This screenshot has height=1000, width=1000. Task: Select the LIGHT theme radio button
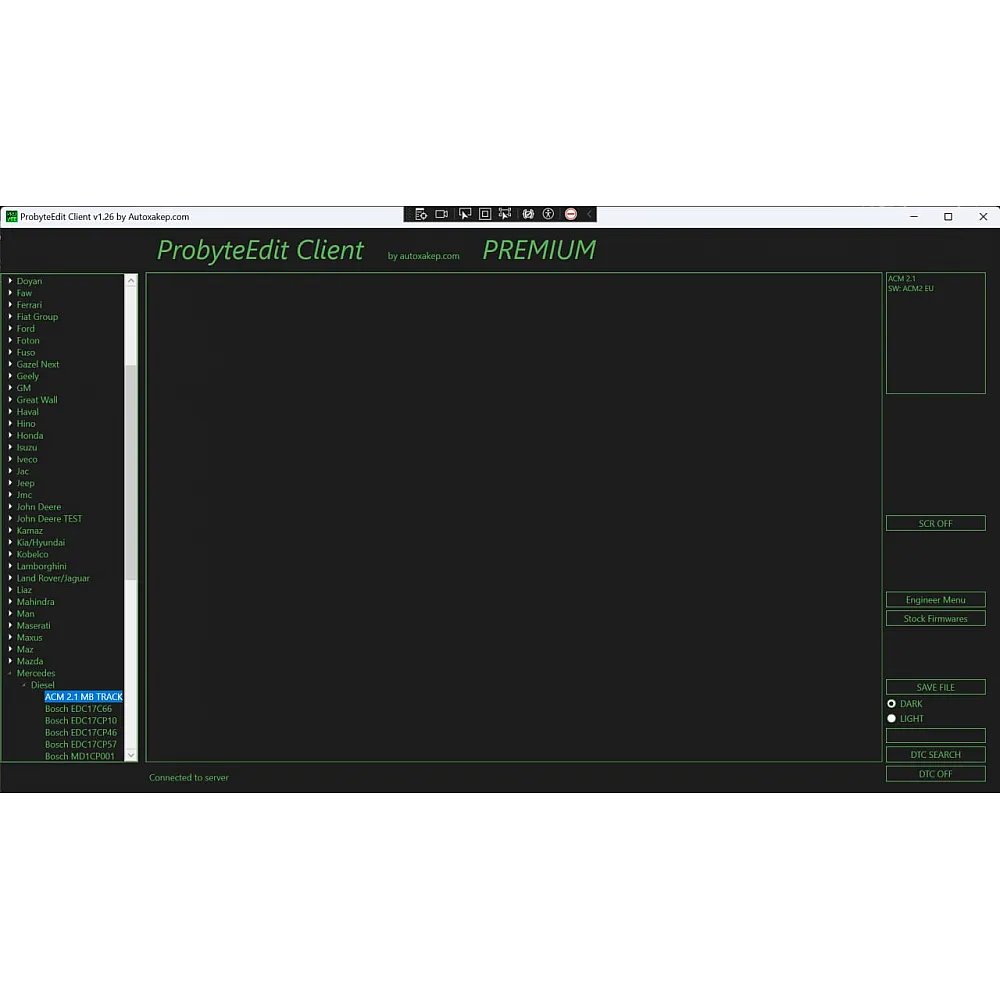click(x=892, y=718)
